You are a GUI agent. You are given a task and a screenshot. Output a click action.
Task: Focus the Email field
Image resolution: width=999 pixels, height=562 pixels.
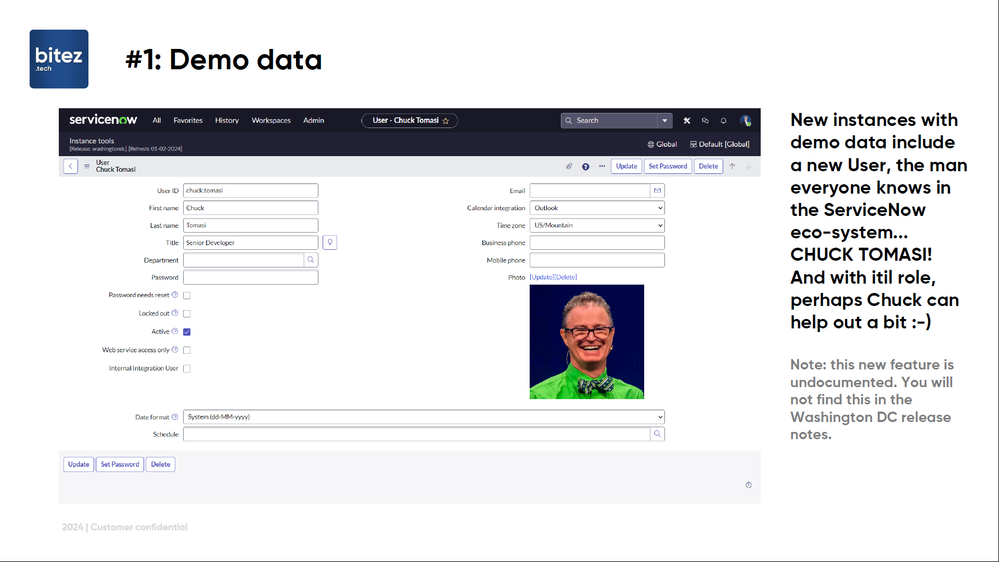[x=590, y=191]
